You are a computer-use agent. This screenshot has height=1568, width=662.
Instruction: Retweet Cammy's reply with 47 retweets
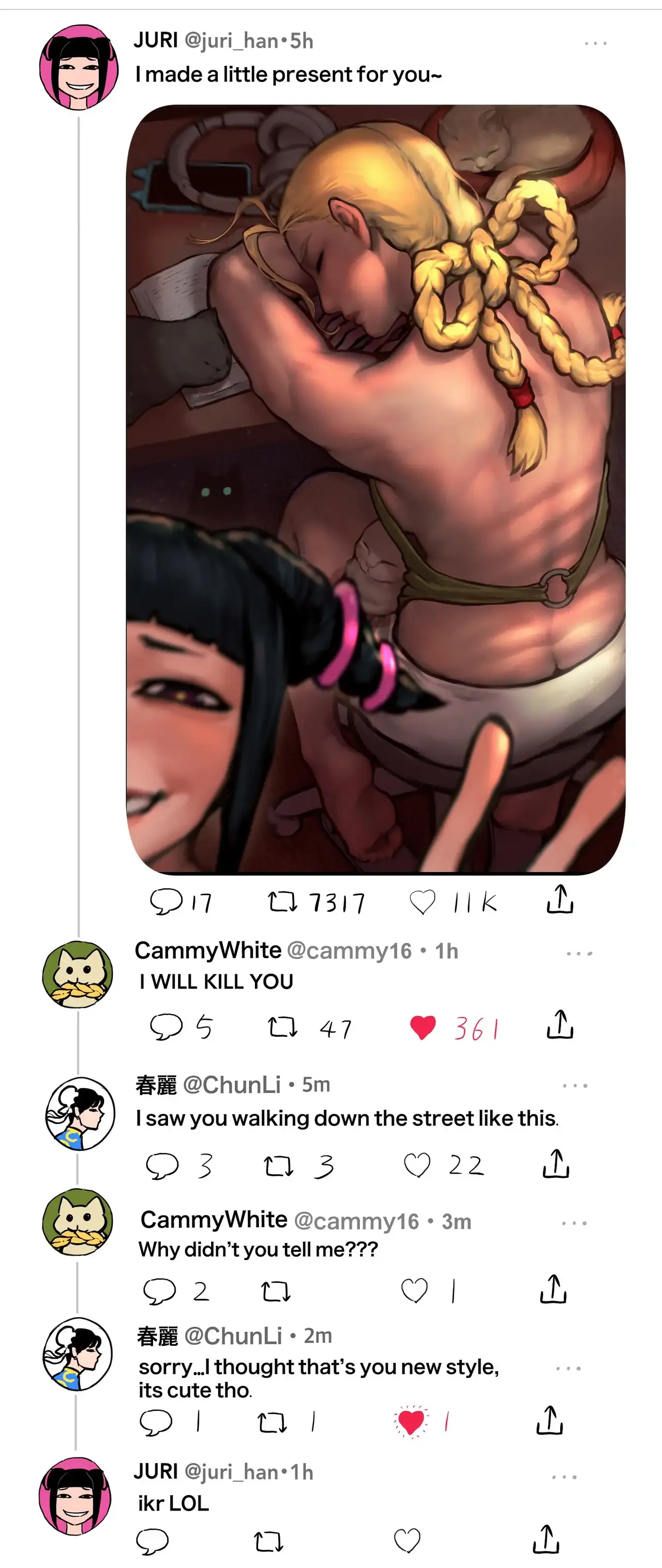[282, 1027]
